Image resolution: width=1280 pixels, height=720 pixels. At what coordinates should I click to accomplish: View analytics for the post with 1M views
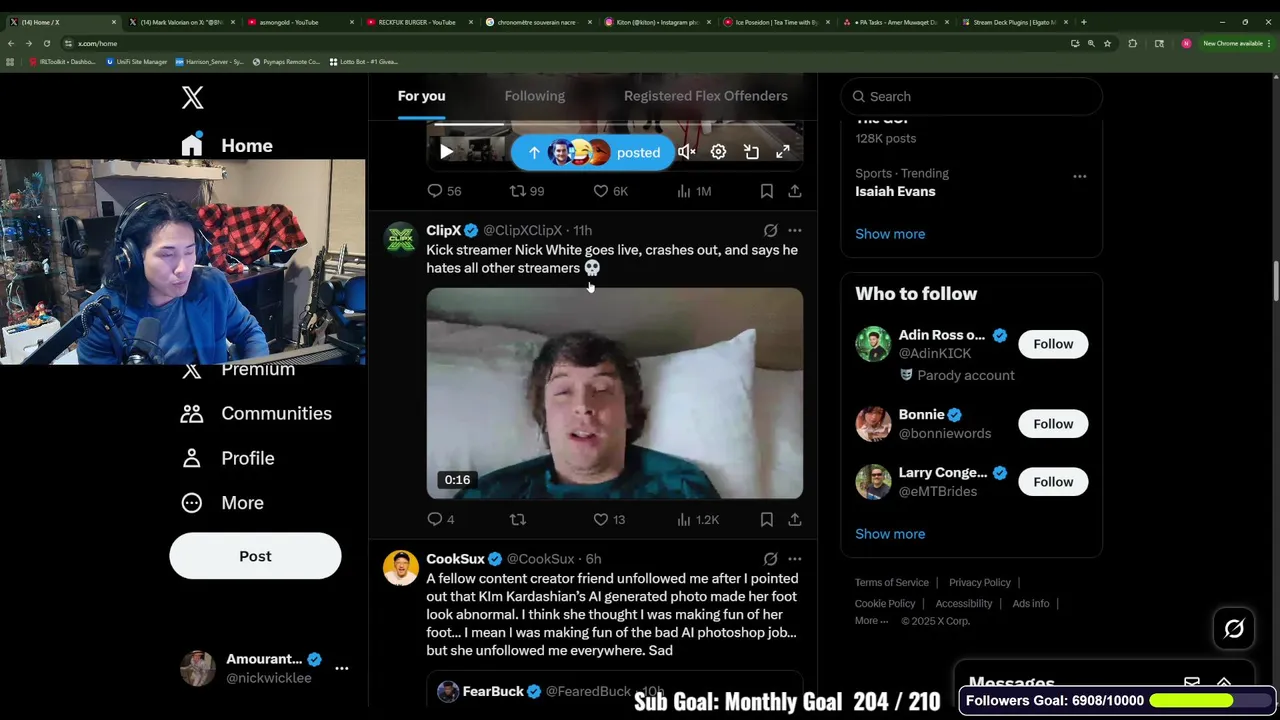[x=693, y=191]
